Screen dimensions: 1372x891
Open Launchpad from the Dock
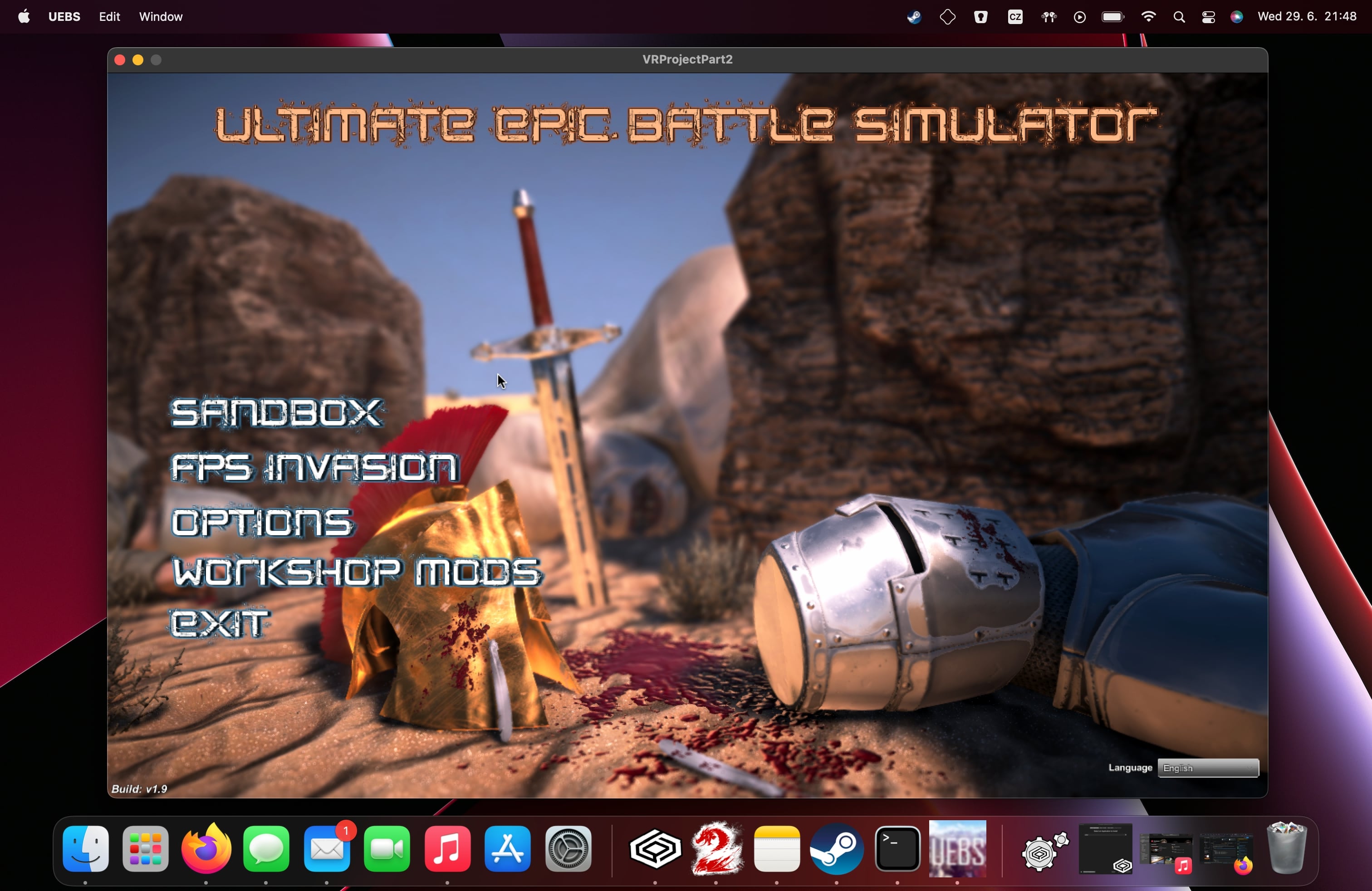click(x=146, y=849)
